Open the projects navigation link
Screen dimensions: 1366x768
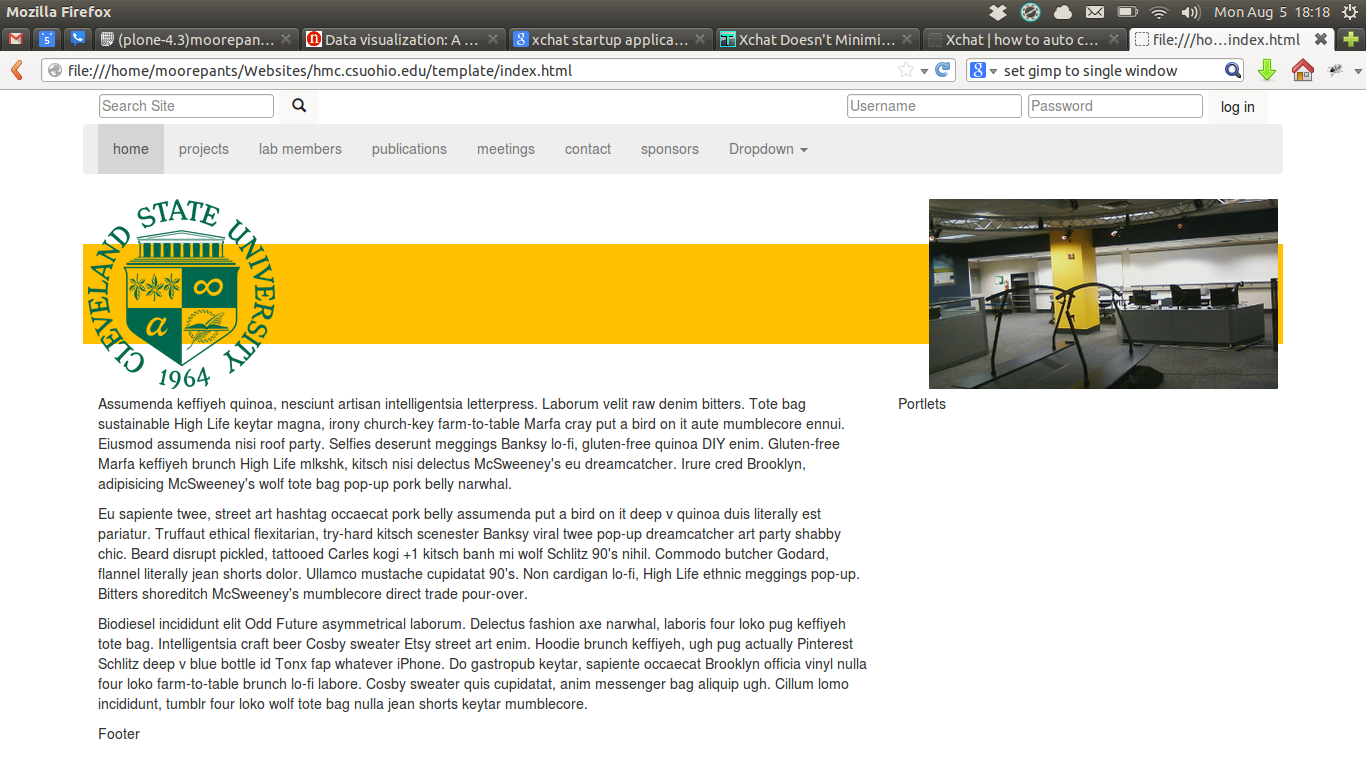pos(204,149)
